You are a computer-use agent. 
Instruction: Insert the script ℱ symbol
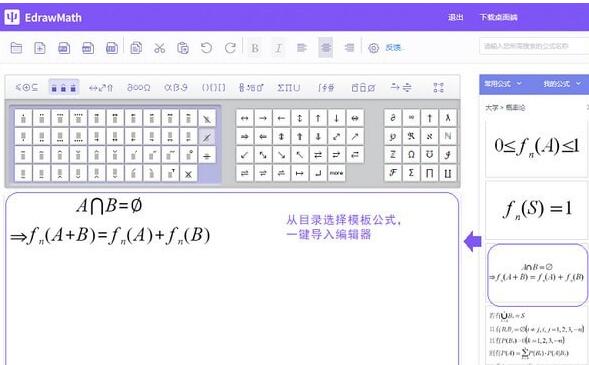[393, 173]
